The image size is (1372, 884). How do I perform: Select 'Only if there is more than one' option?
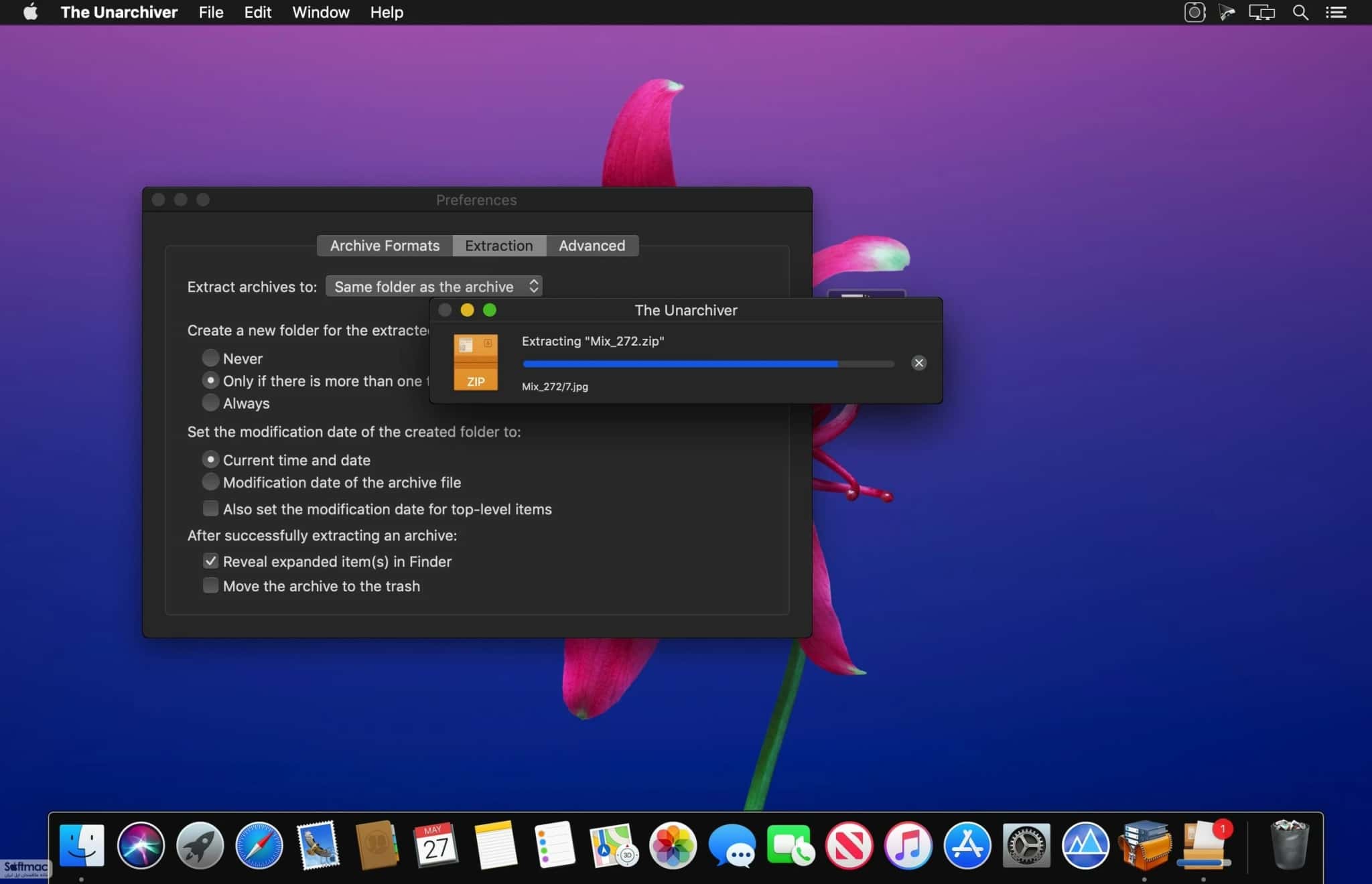tap(210, 380)
